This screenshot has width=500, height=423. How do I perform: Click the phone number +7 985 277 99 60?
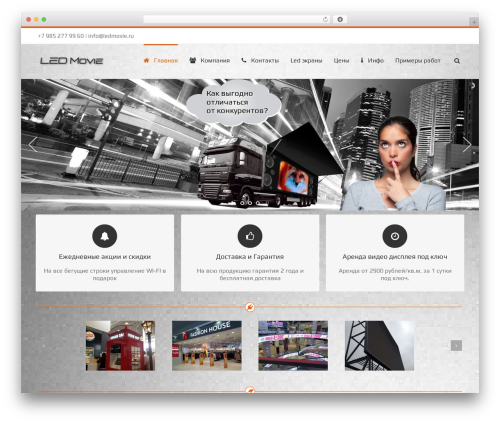(x=61, y=36)
